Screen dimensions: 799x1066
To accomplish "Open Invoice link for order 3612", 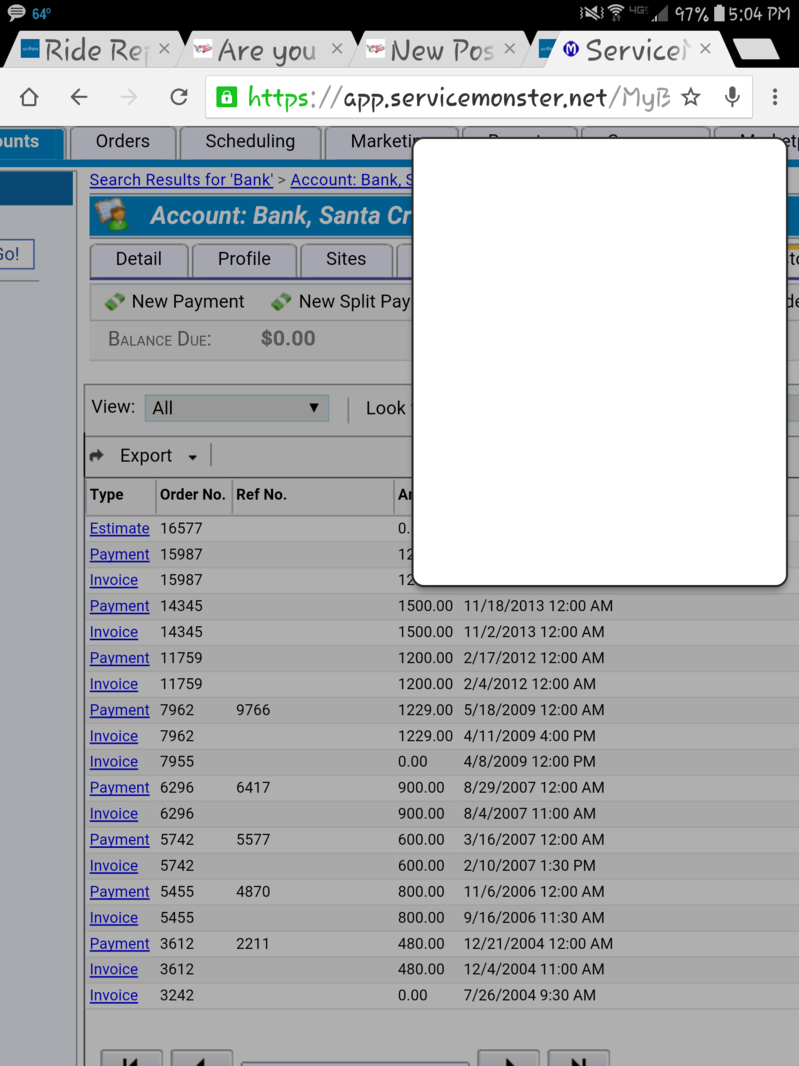I will pos(114,969).
